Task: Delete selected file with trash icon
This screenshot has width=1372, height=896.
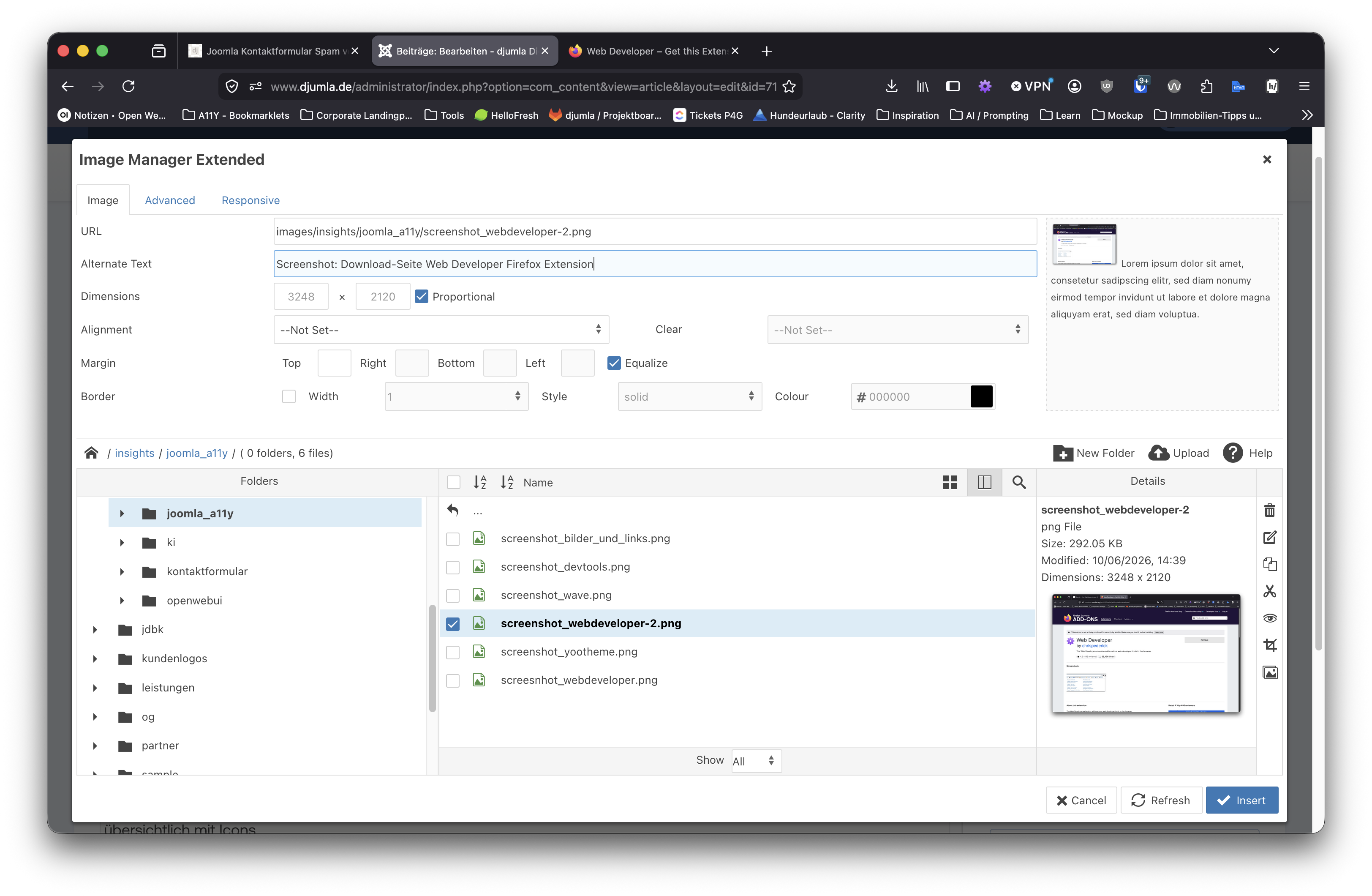Action: pyautogui.click(x=1269, y=510)
